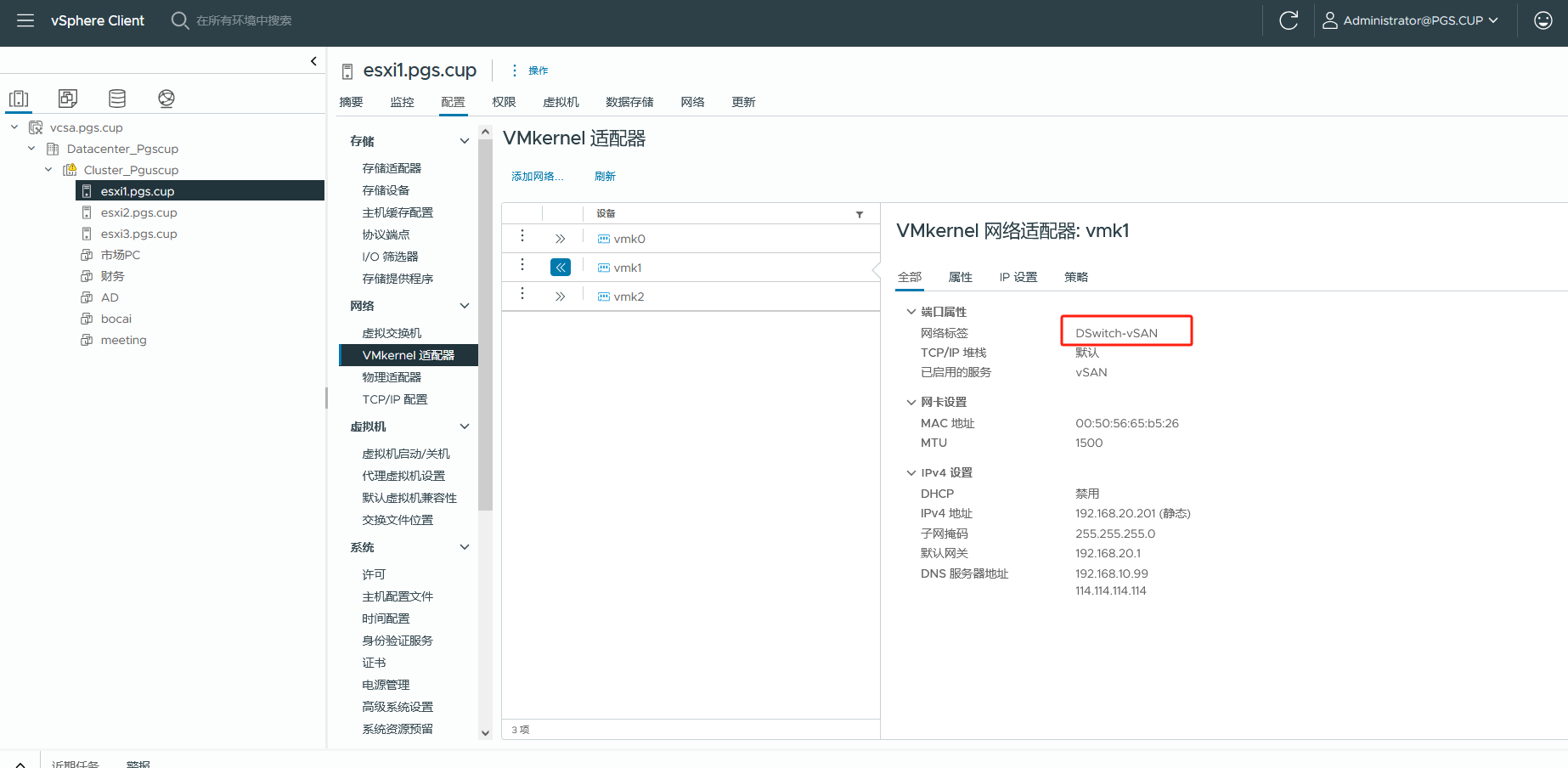Click the vmk0 adapter icon

pos(604,239)
